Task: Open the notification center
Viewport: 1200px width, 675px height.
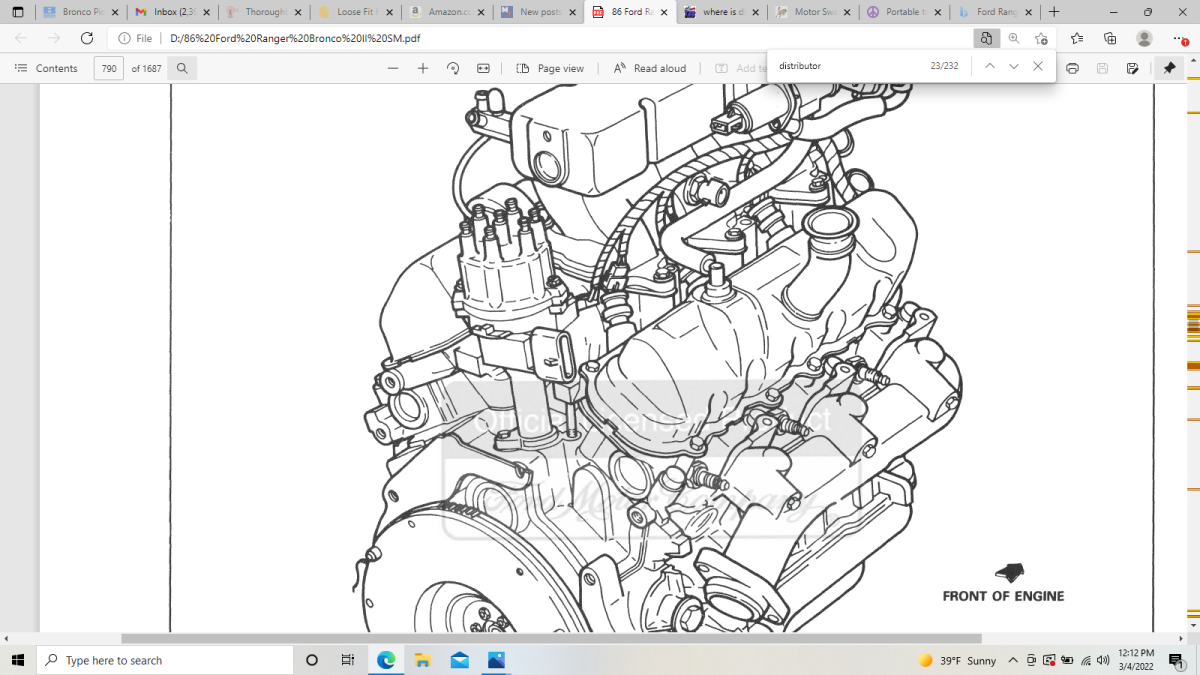Action: (x=1177, y=660)
